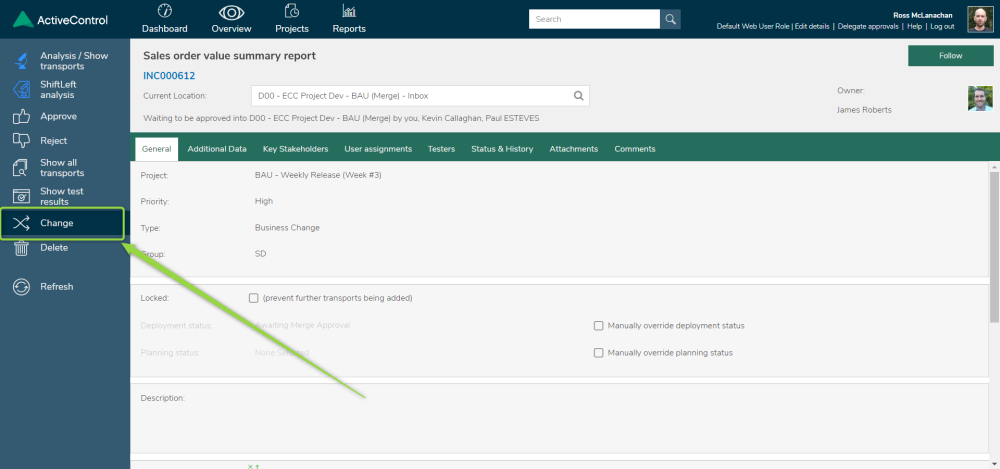Open the Help link
The image size is (1000, 469).
tap(915, 27)
